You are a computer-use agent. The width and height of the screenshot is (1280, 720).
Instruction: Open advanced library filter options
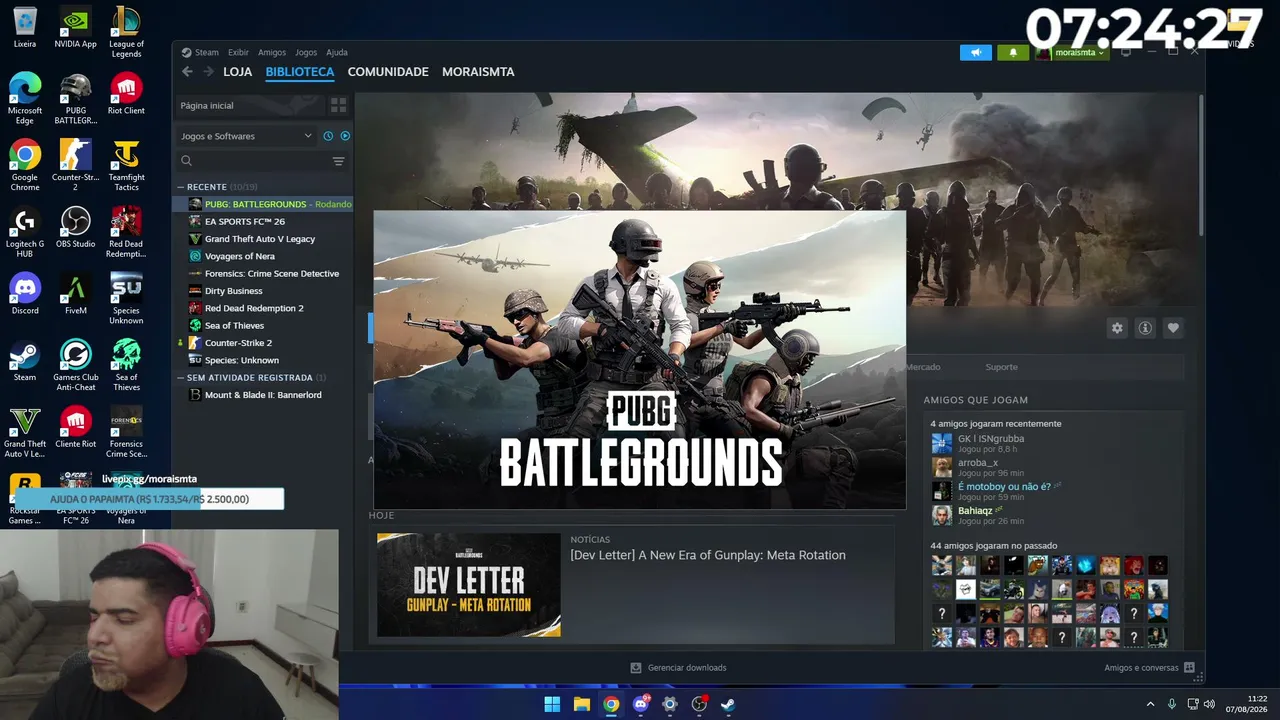[338, 161]
